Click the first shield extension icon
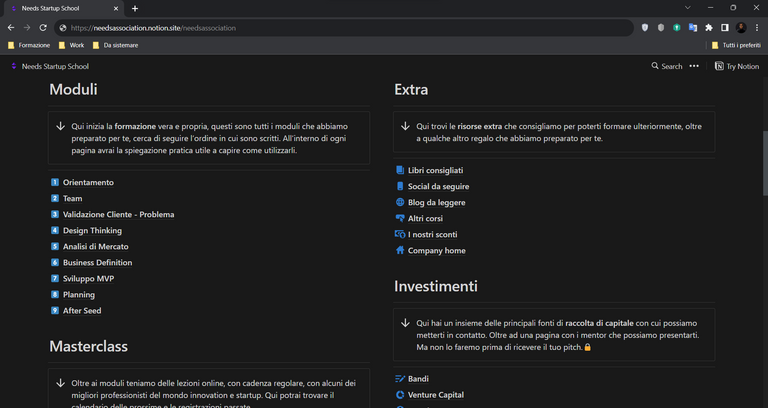The width and height of the screenshot is (768, 408). [x=645, y=28]
